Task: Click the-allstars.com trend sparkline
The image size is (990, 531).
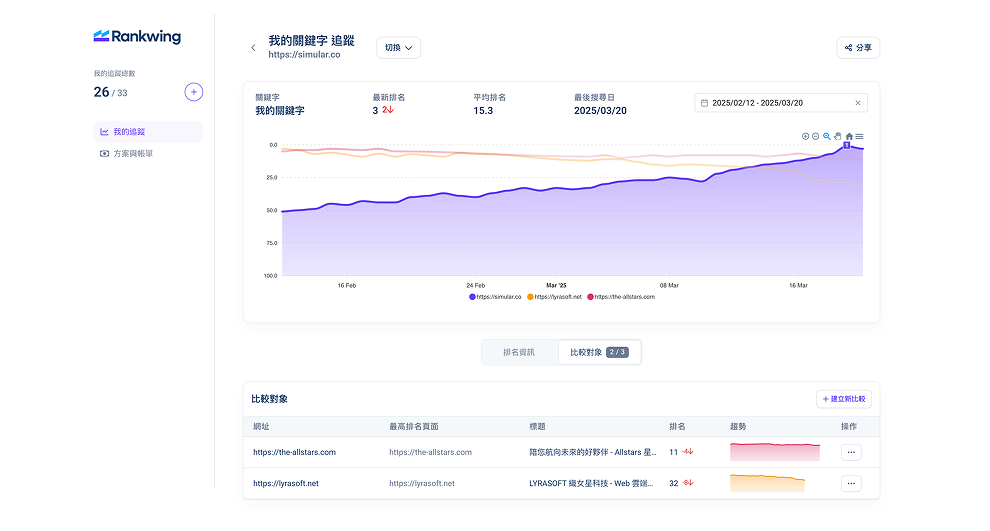Action: (775, 452)
